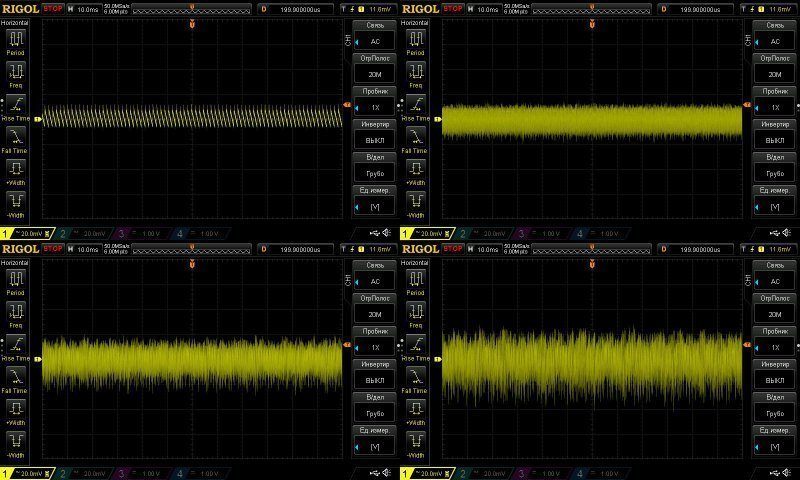Image resolution: width=800 pixels, height=480 pixels.
Task: Click memory waveform position bar, top-left scope
Action: (192, 9)
